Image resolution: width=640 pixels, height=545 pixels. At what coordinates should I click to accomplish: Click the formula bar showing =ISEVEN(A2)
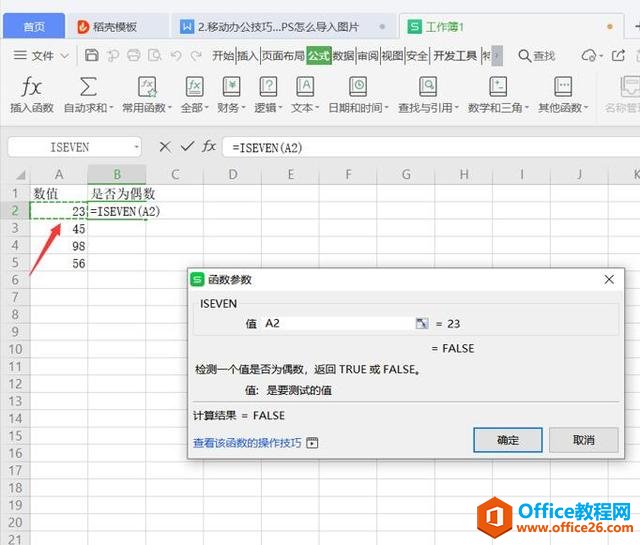coord(431,147)
